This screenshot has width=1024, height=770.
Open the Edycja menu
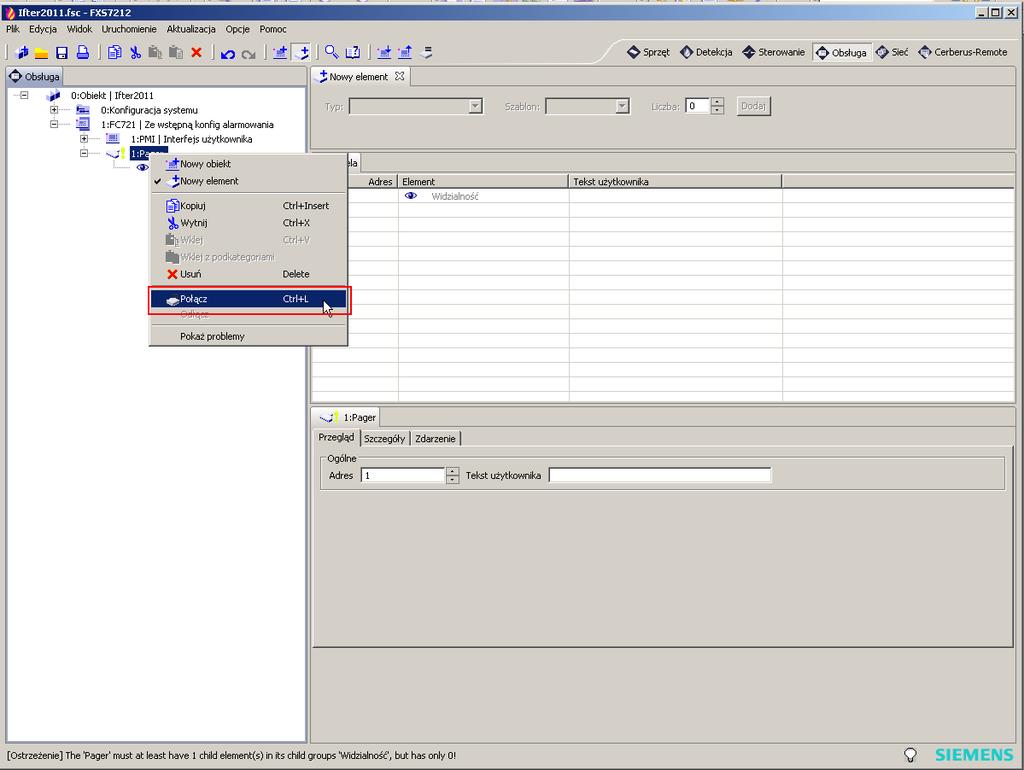click(42, 29)
